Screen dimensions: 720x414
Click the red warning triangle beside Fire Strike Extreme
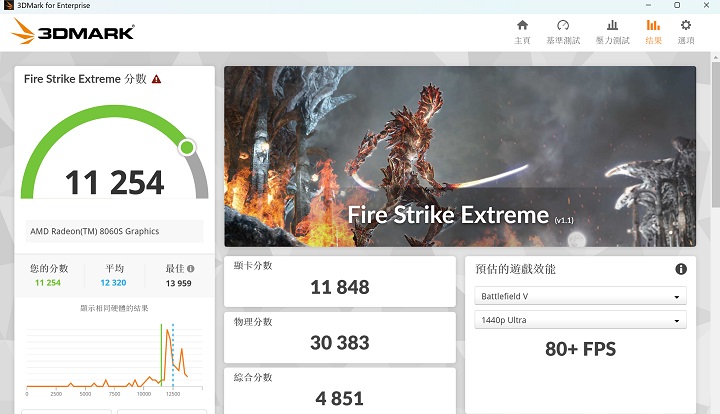click(x=157, y=79)
